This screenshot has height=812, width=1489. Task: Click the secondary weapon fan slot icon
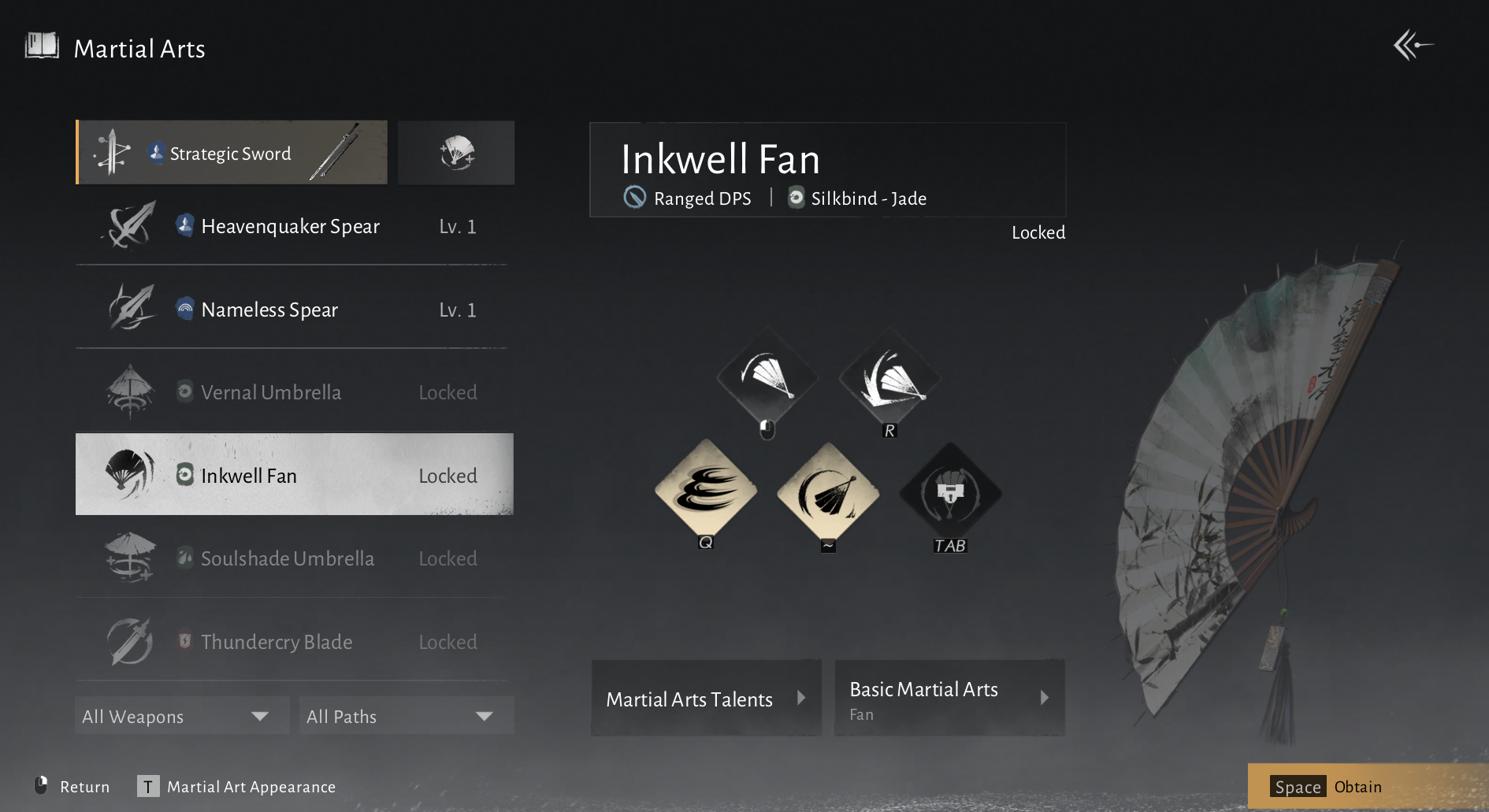point(456,153)
